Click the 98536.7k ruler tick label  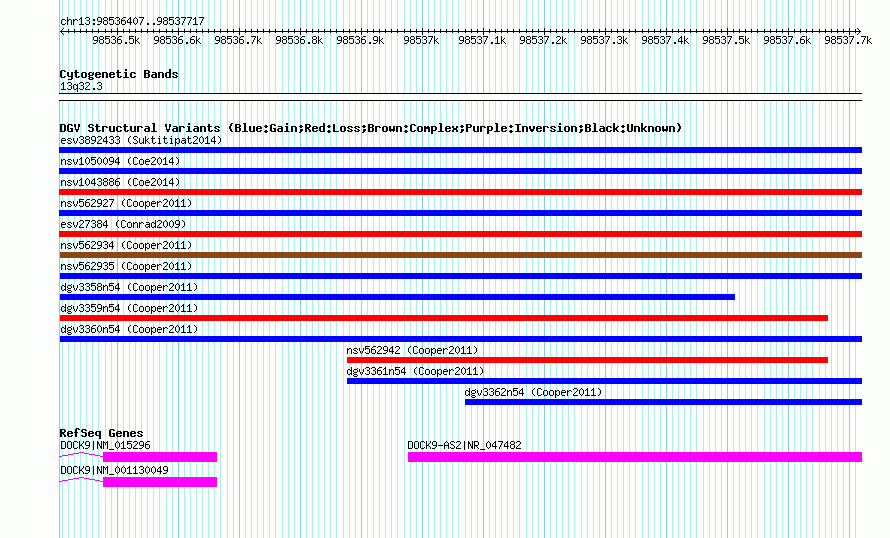coord(238,40)
